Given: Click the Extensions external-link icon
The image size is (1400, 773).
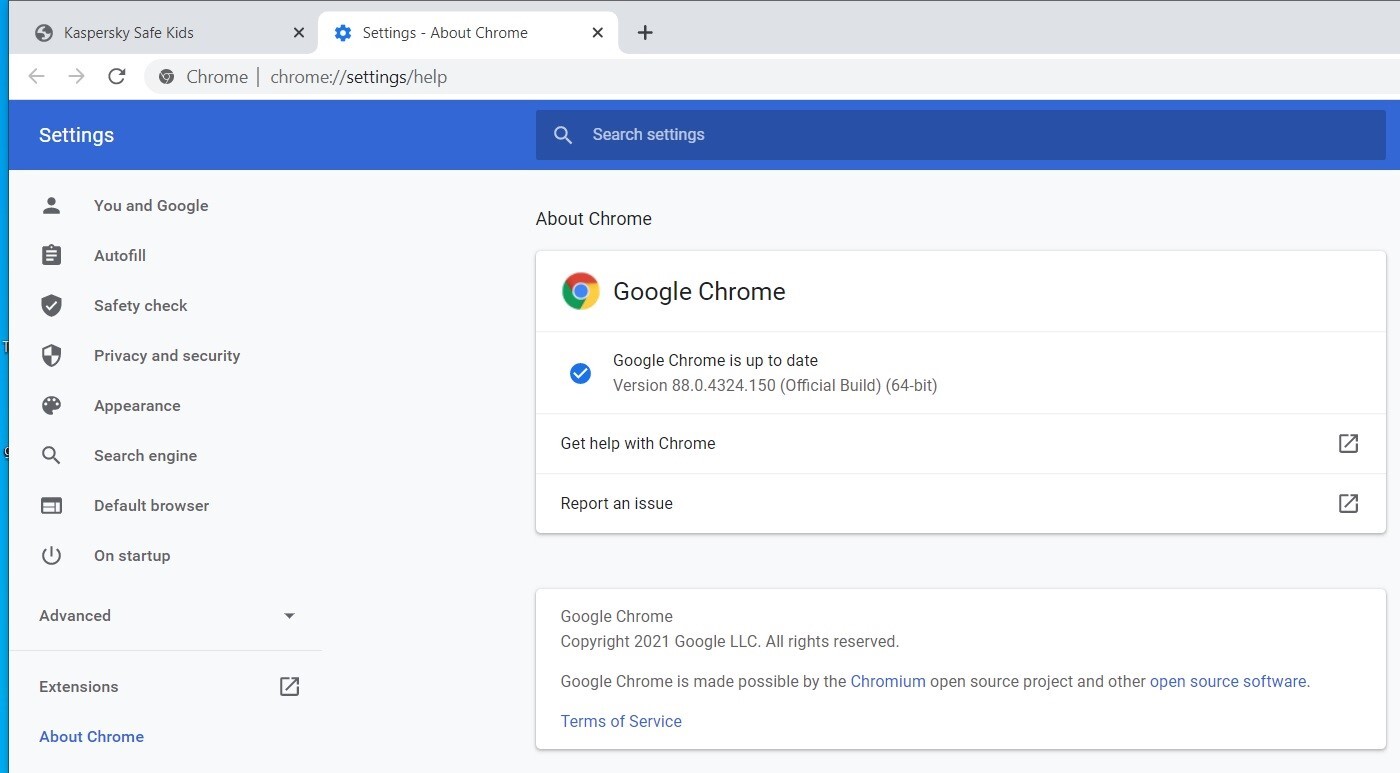Looking at the screenshot, I should [x=289, y=686].
